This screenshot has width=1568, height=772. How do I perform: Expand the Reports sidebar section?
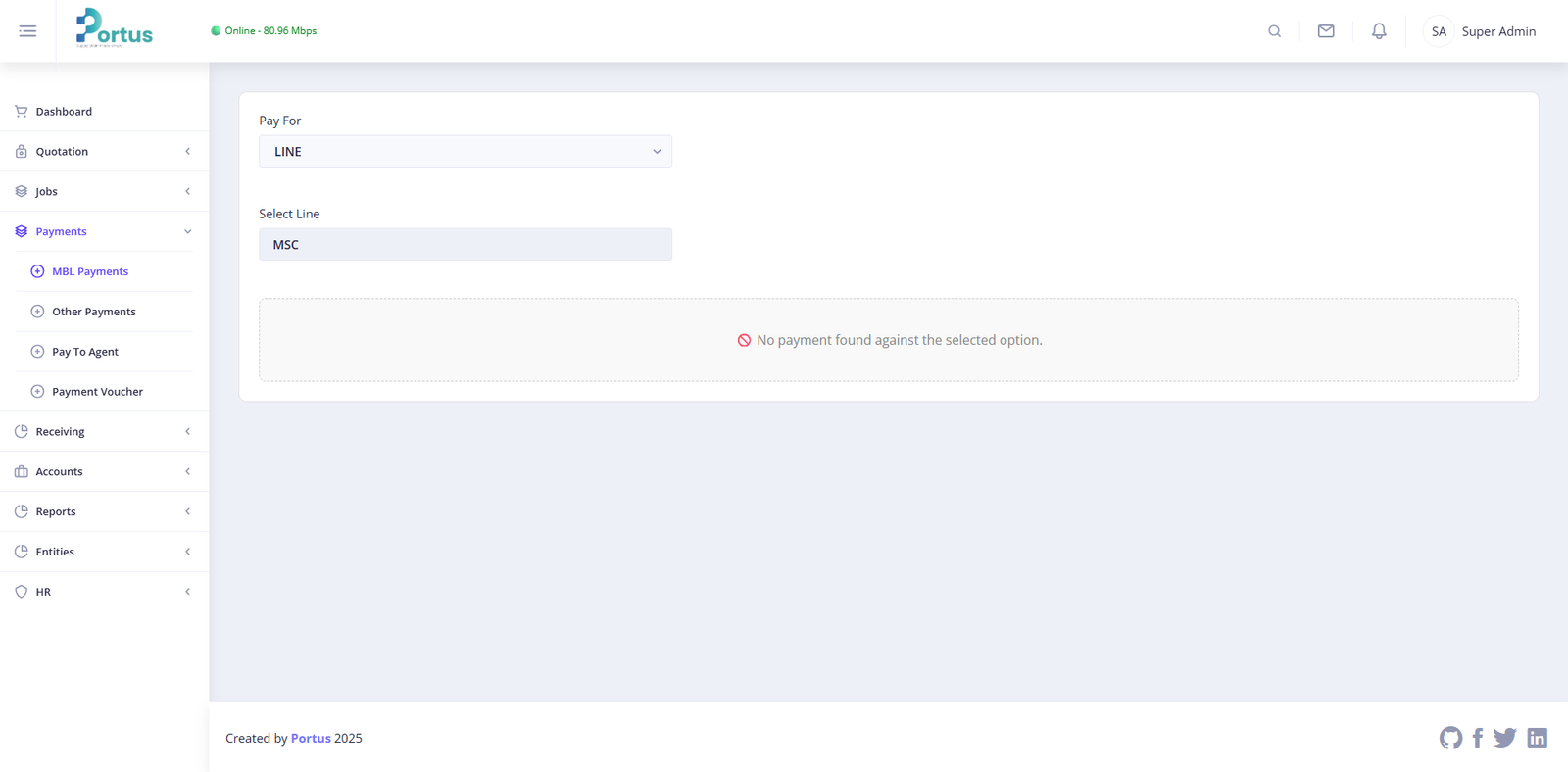click(104, 512)
